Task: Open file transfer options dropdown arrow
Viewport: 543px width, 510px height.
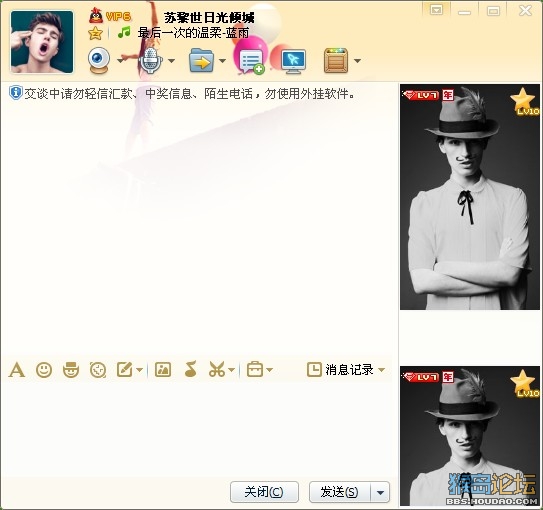Action: pyautogui.click(x=222, y=61)
